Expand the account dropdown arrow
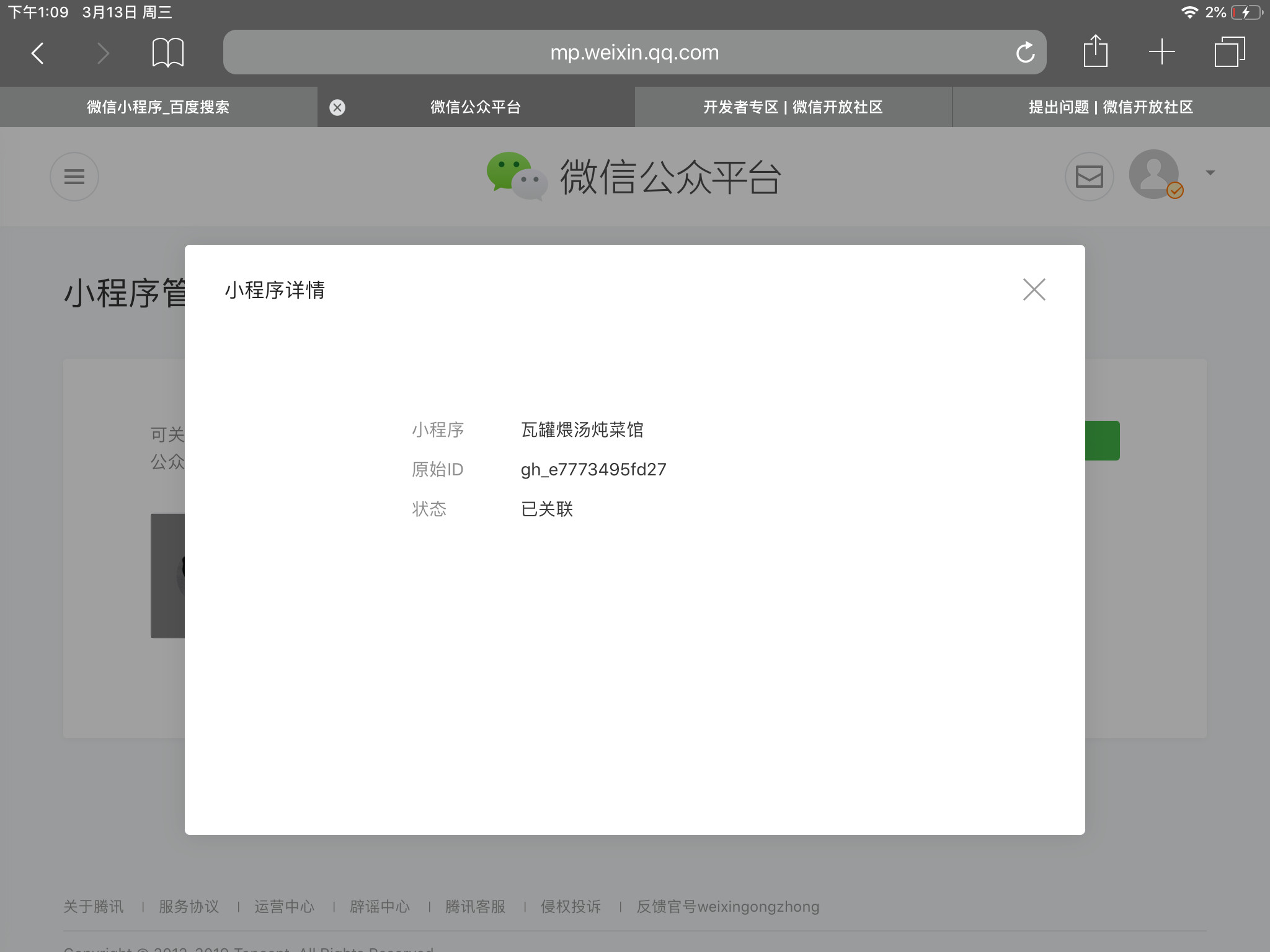Screen dimensions: 1270x952 click(1210, 173)
